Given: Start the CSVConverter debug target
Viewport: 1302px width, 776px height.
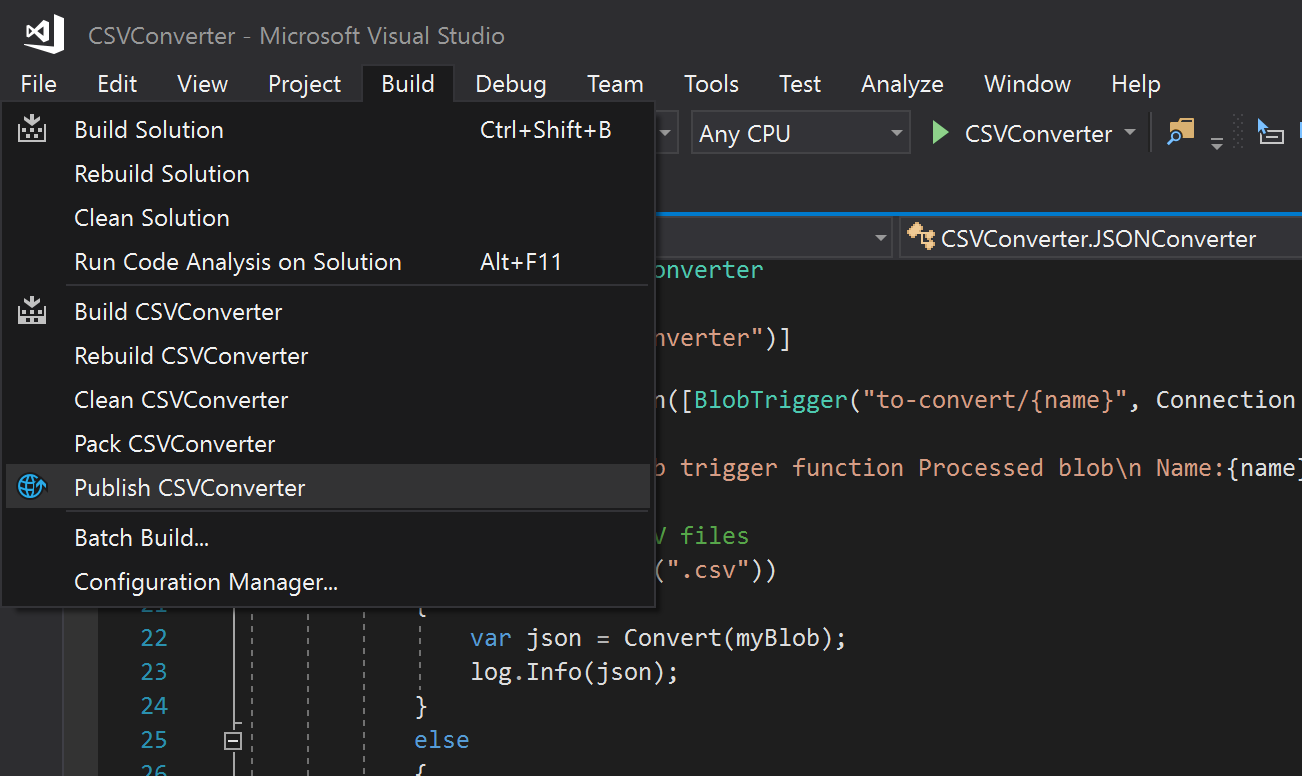Looking at the screenshot, I should tap(1038, 134).
